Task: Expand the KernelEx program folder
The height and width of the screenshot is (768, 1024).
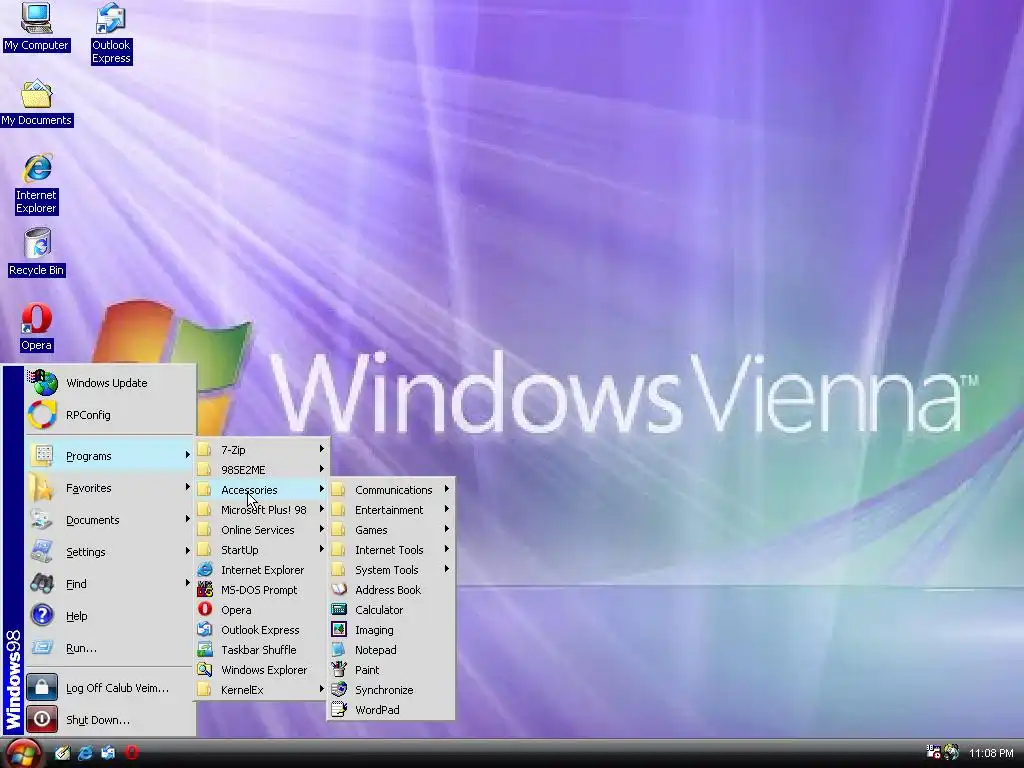Action: pos(261,690)
